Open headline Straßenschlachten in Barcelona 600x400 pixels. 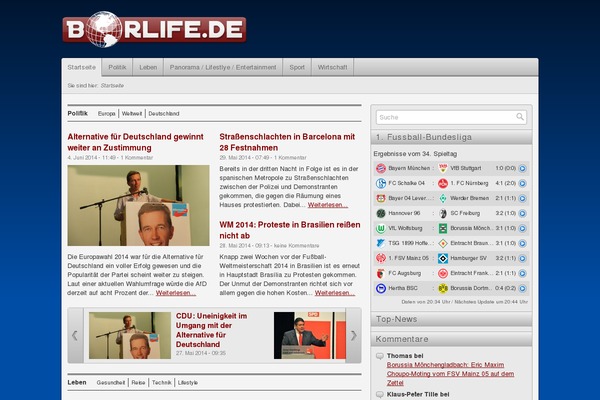[x=287, y=142]
